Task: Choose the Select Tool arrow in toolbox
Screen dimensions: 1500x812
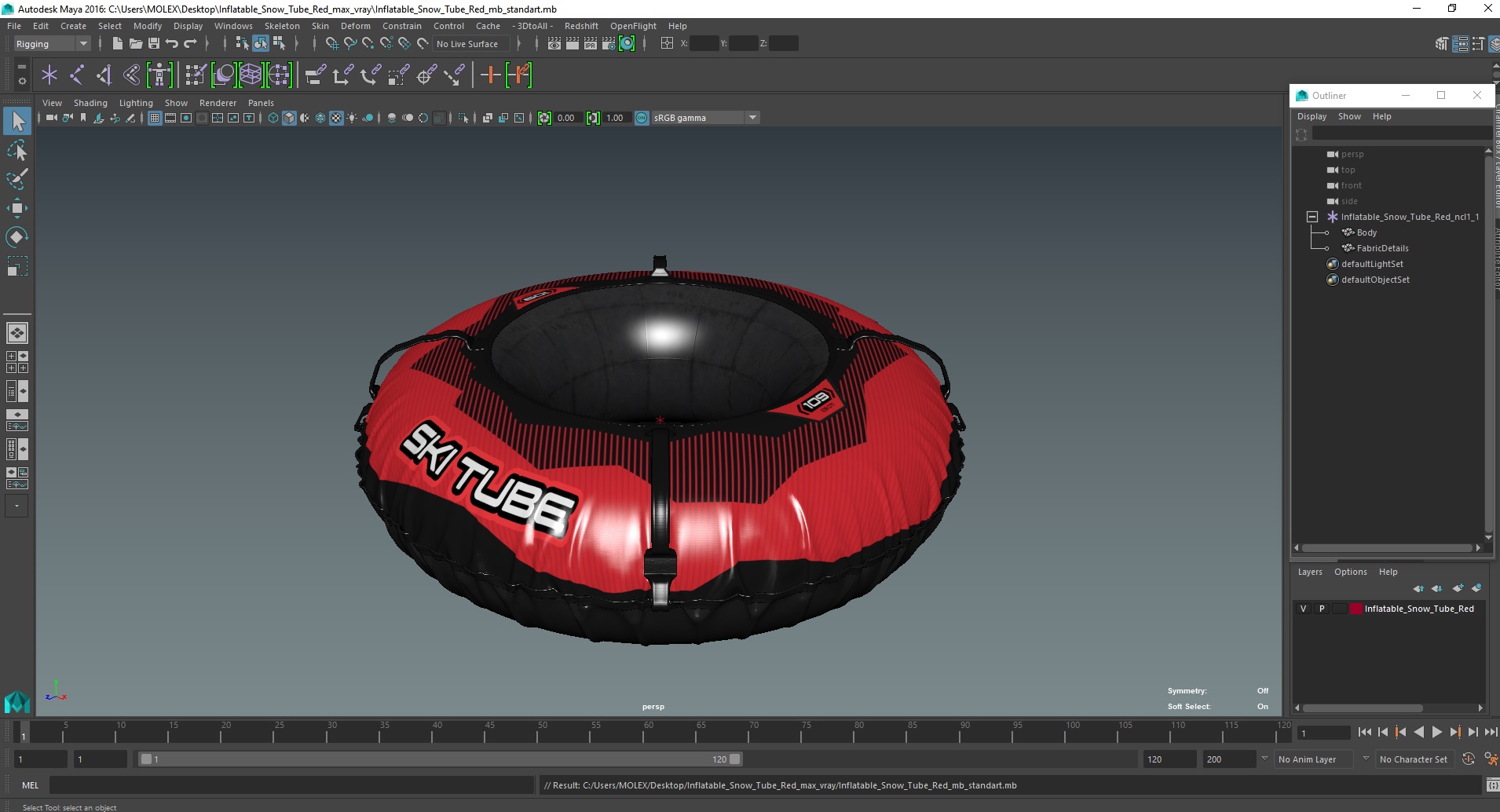Action: pos(17,121)
